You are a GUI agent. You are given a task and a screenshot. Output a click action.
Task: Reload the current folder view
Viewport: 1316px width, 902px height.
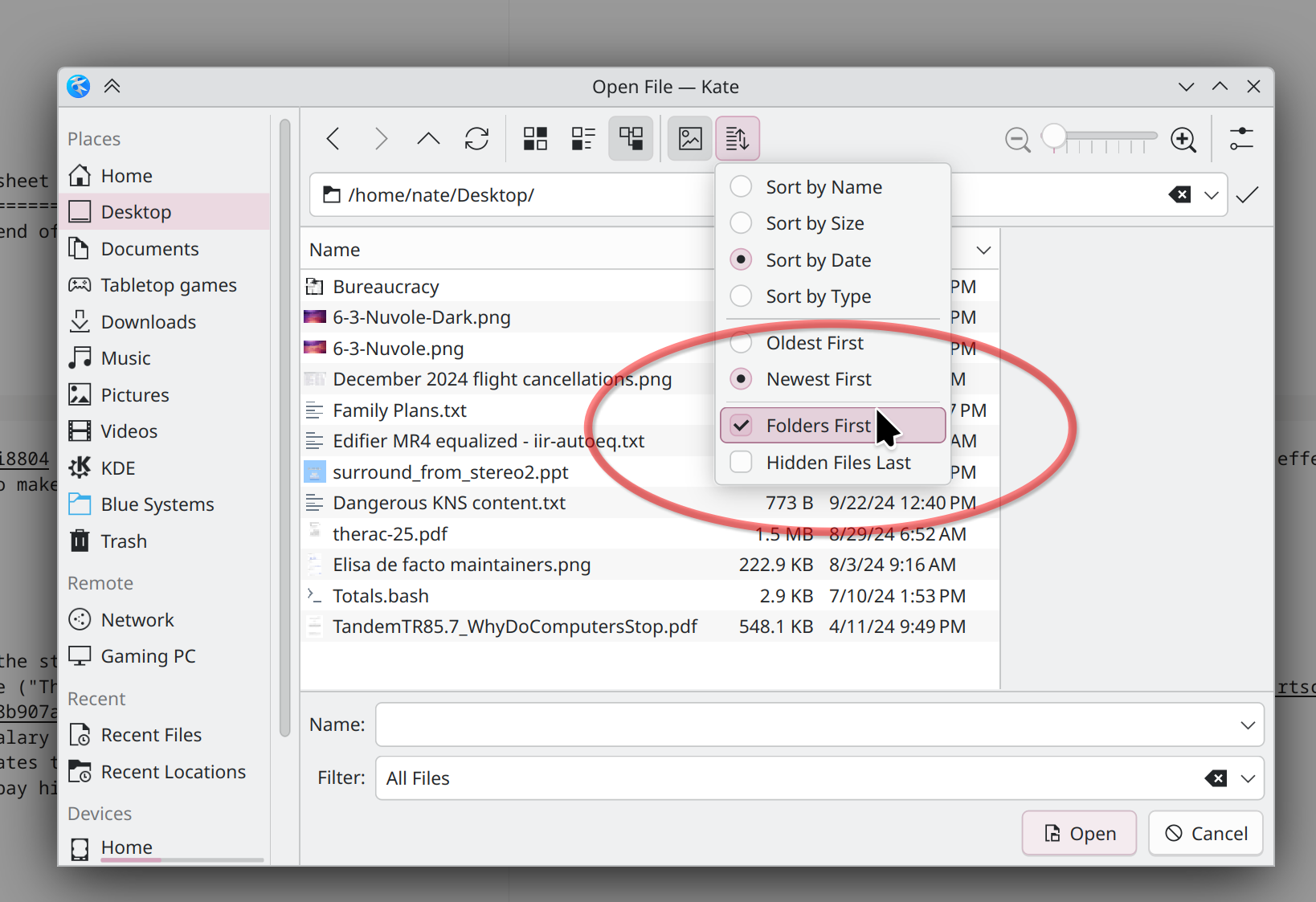click(x=477, y=139)
